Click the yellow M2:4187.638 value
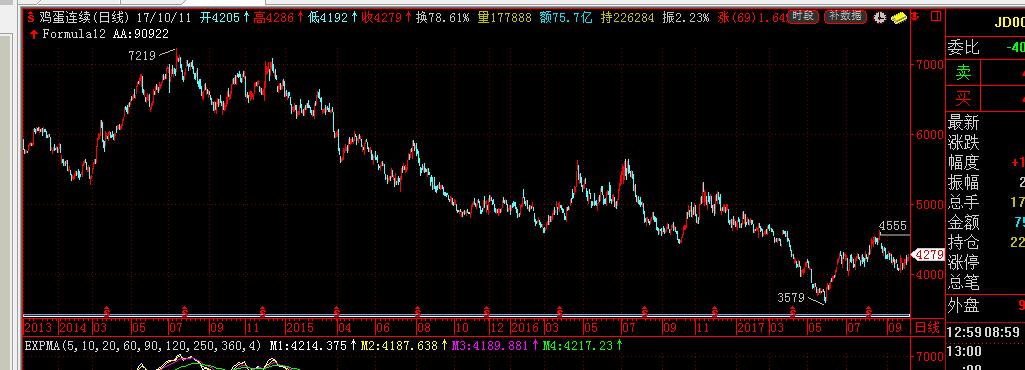 coord(399,345)
